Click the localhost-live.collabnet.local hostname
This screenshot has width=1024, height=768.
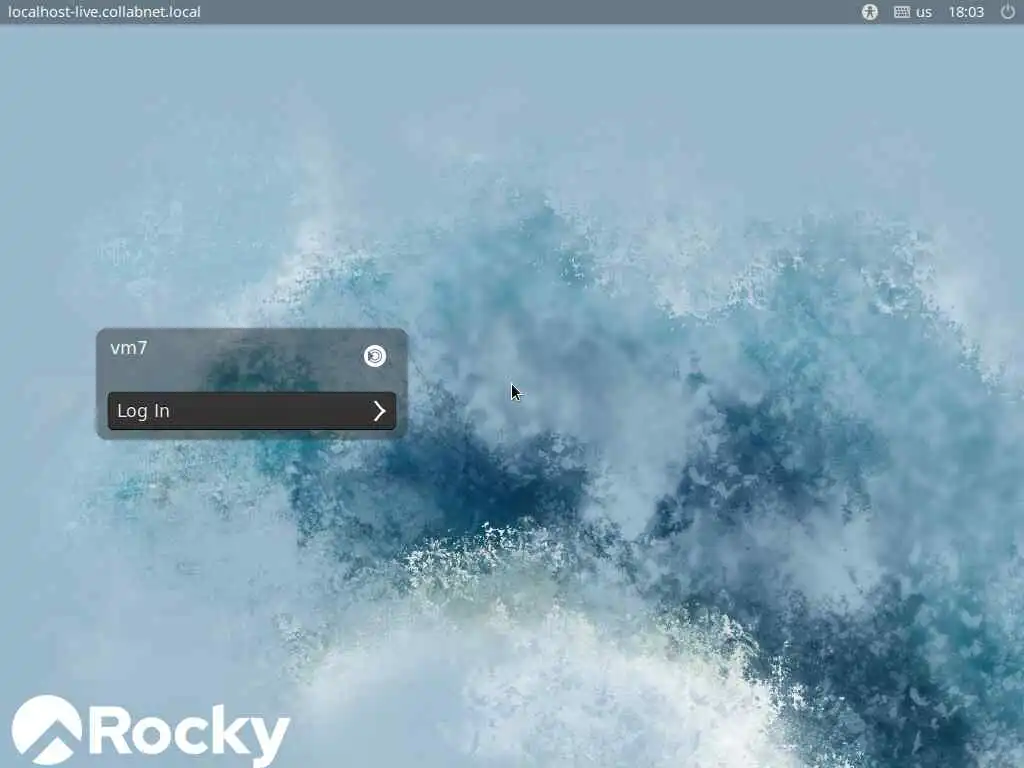[x=104, y=12]
